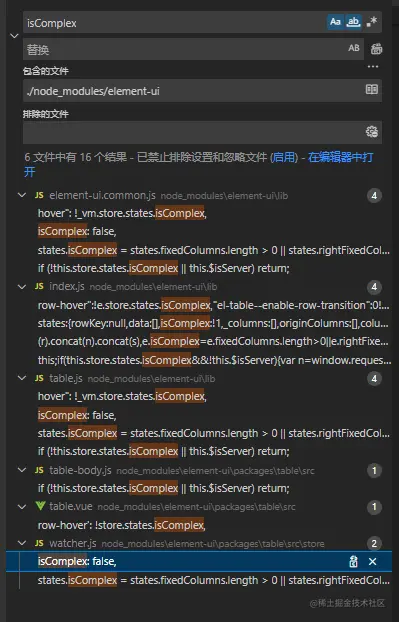
Task: Focus the 替换 replace input
Action: click(184, 49)
